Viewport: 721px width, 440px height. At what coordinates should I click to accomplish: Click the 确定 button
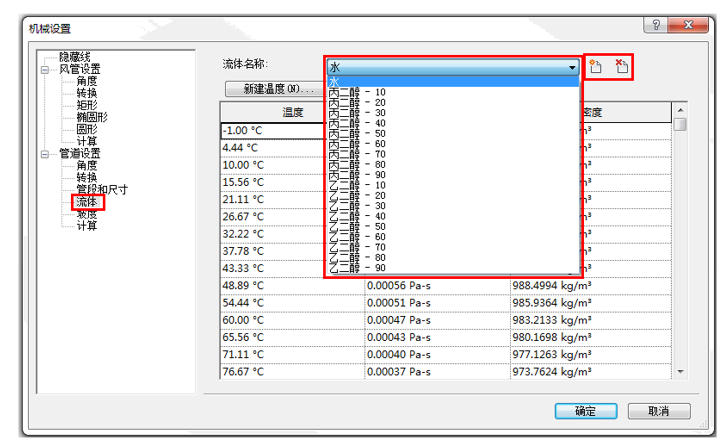(586, 411)
